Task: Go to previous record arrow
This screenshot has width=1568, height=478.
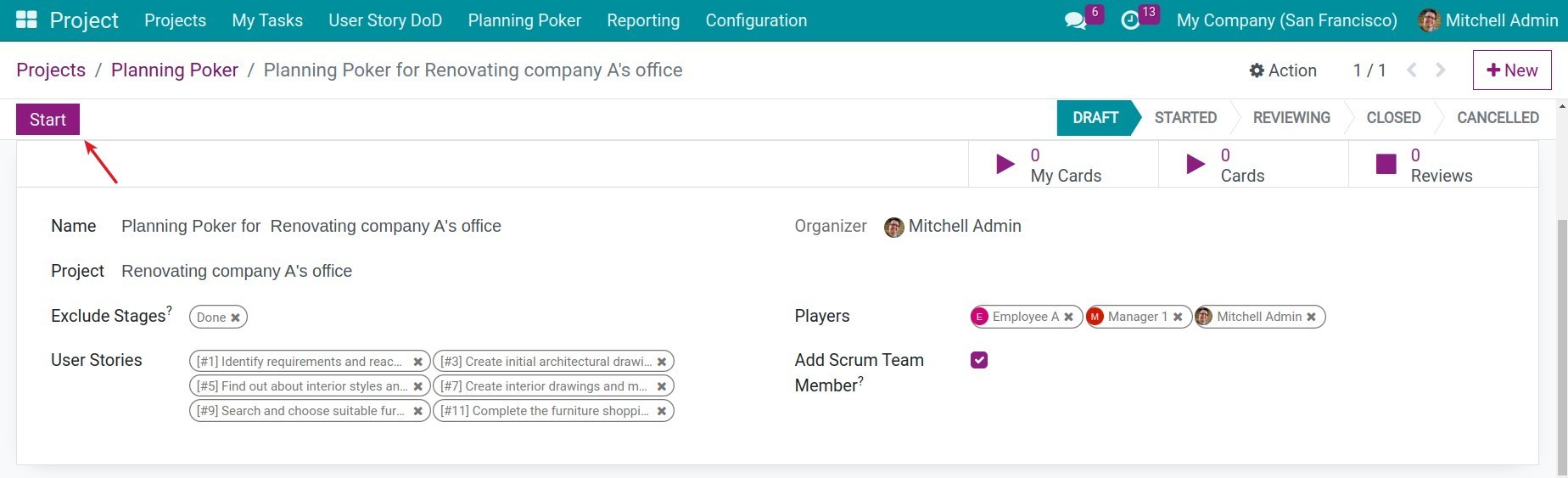Action: 1411,70
